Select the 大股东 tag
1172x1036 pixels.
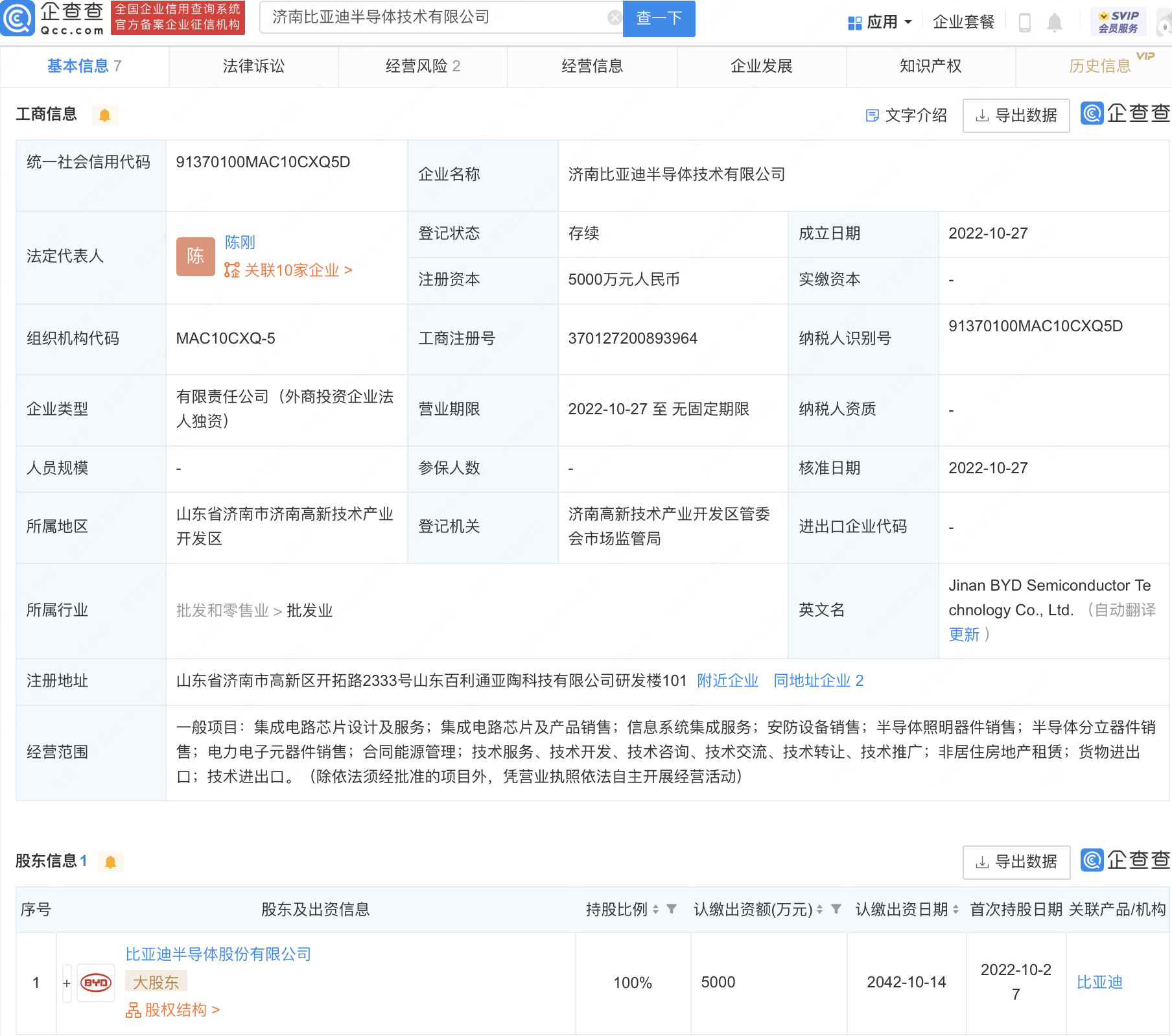point(156,982)
